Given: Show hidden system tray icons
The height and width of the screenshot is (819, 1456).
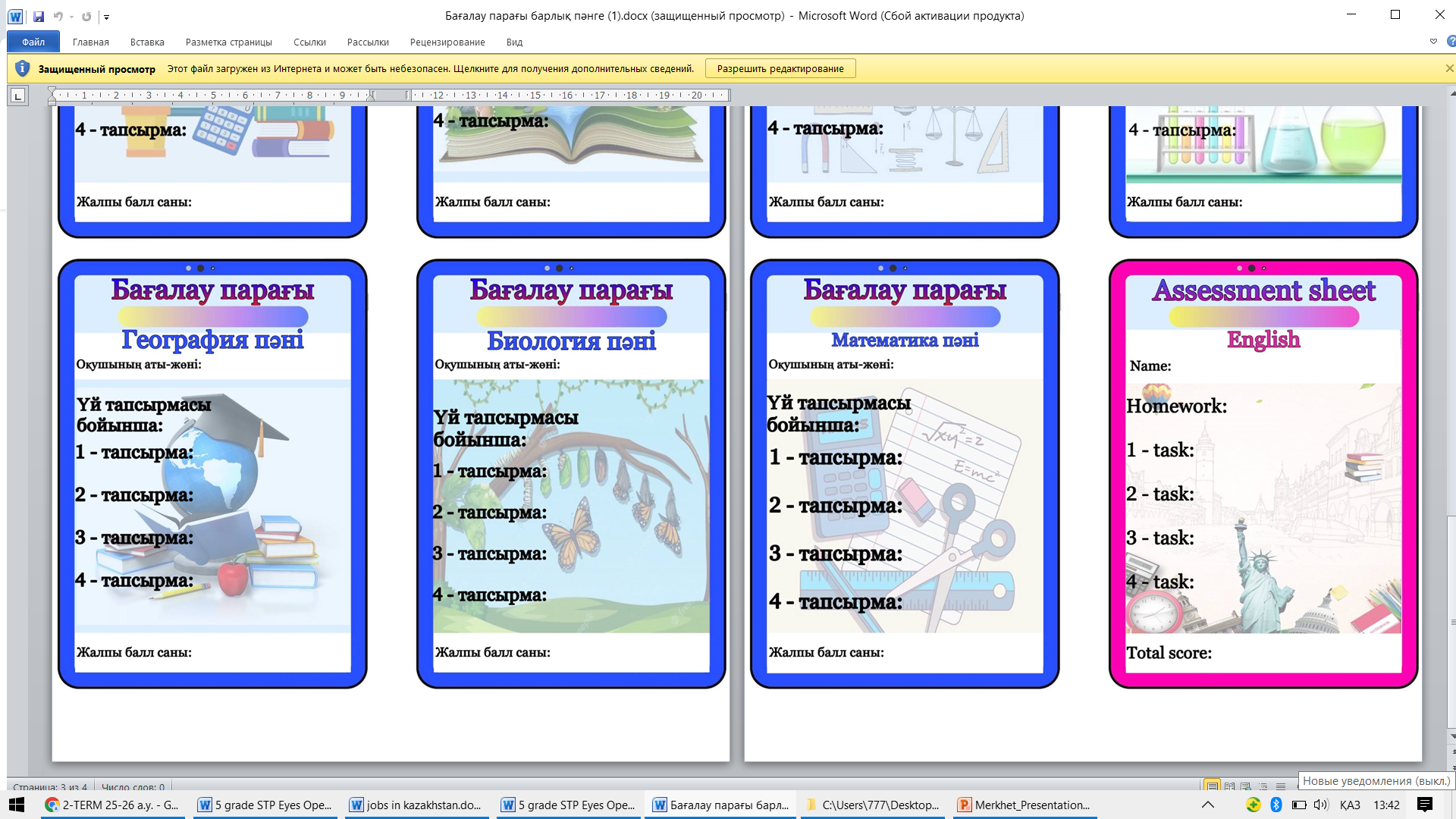Looking at the screenshot, I should pyautogui.click(x=1208, y=805).
